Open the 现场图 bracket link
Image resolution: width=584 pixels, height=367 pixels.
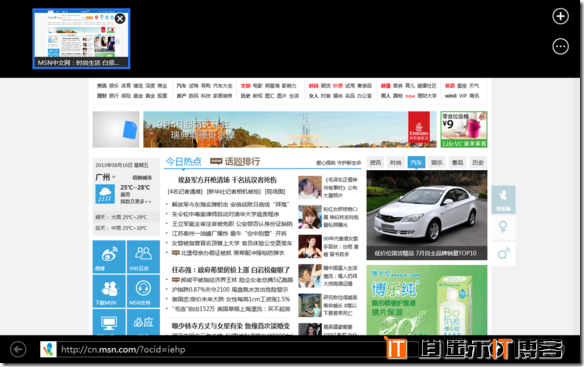click(275, 192)
